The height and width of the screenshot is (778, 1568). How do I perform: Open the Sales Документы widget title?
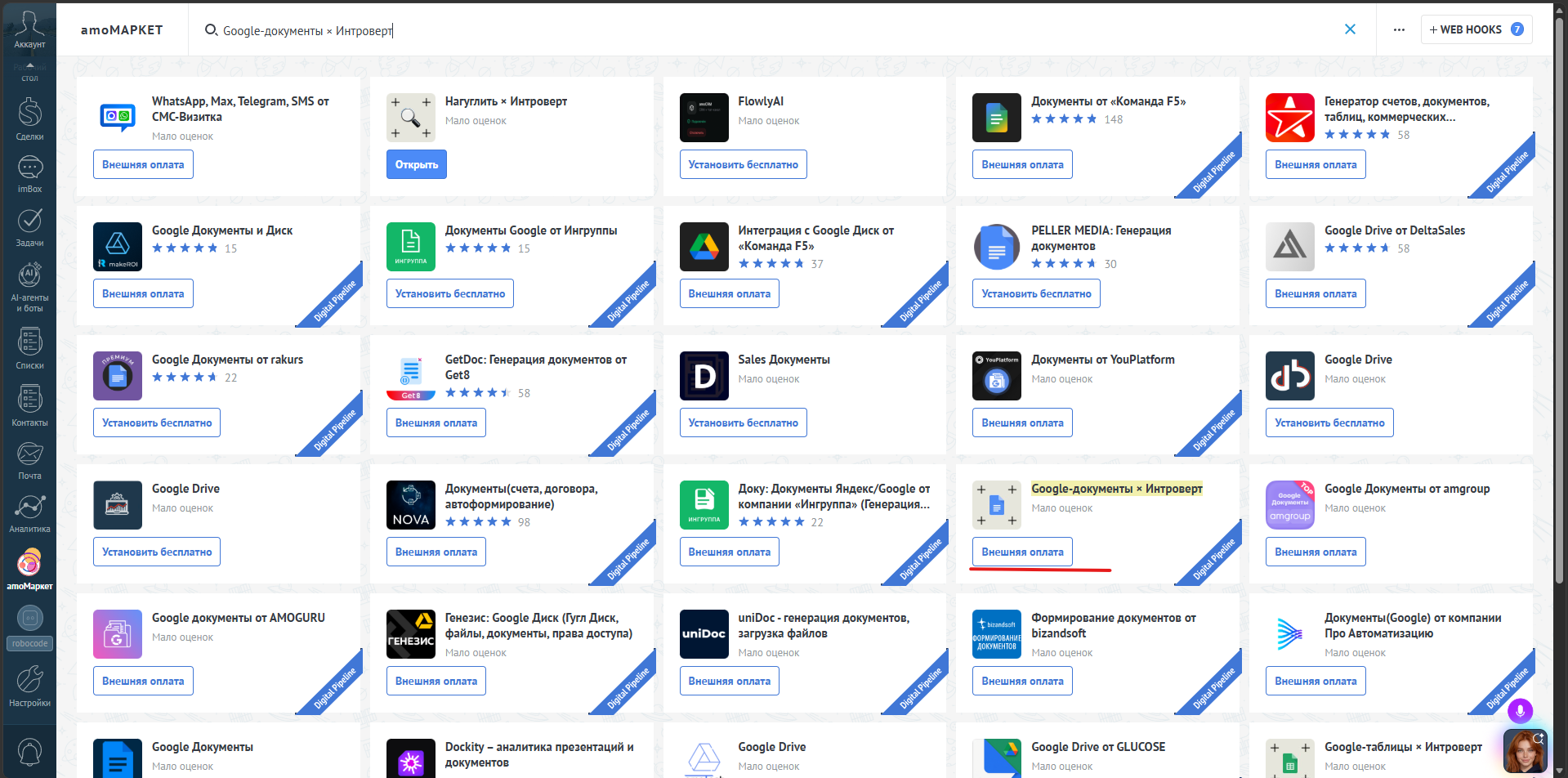[x=784, y=360]
